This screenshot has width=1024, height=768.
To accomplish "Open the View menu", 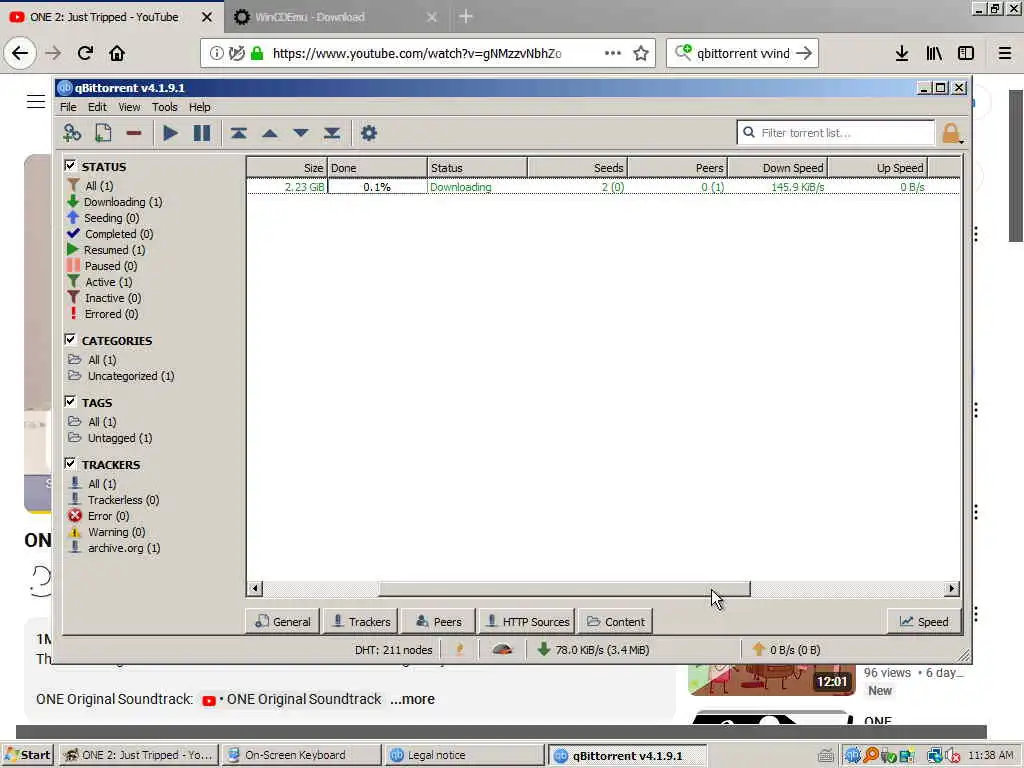I will [129, 107].
